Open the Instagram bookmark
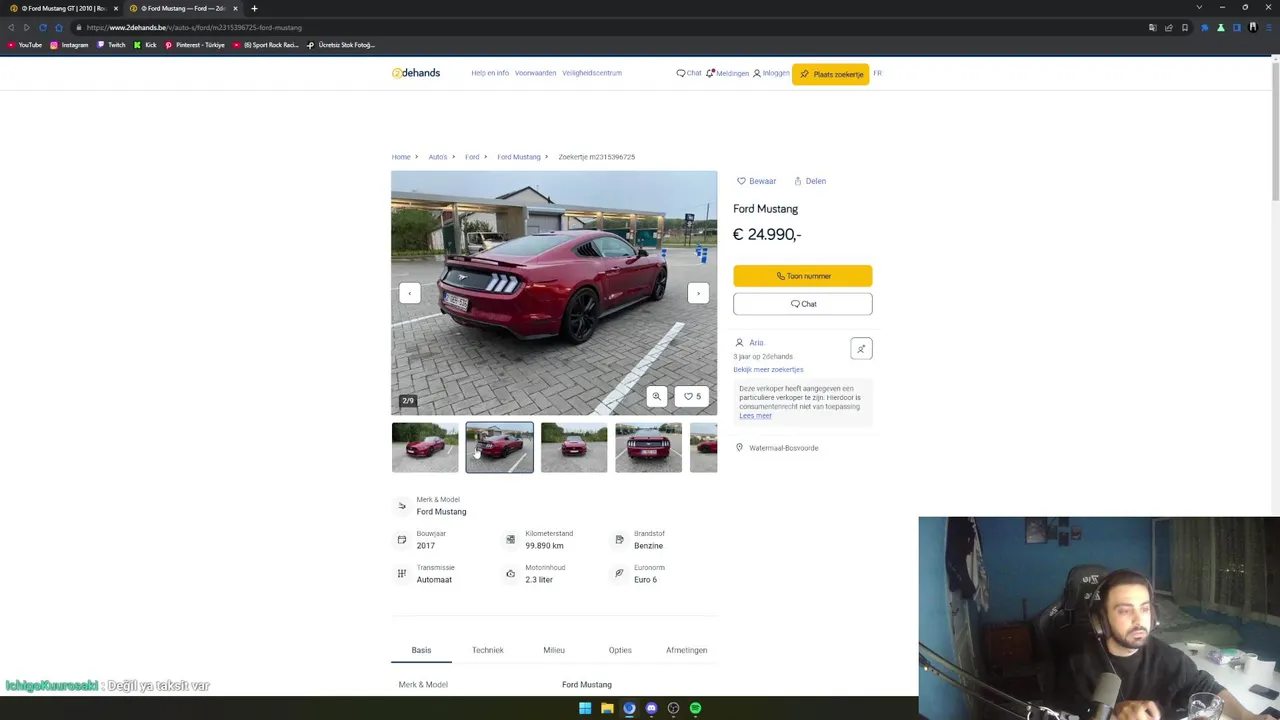The height and width of the screenshot is (720, 1280). pyautogui.click(x=69, y=45)
